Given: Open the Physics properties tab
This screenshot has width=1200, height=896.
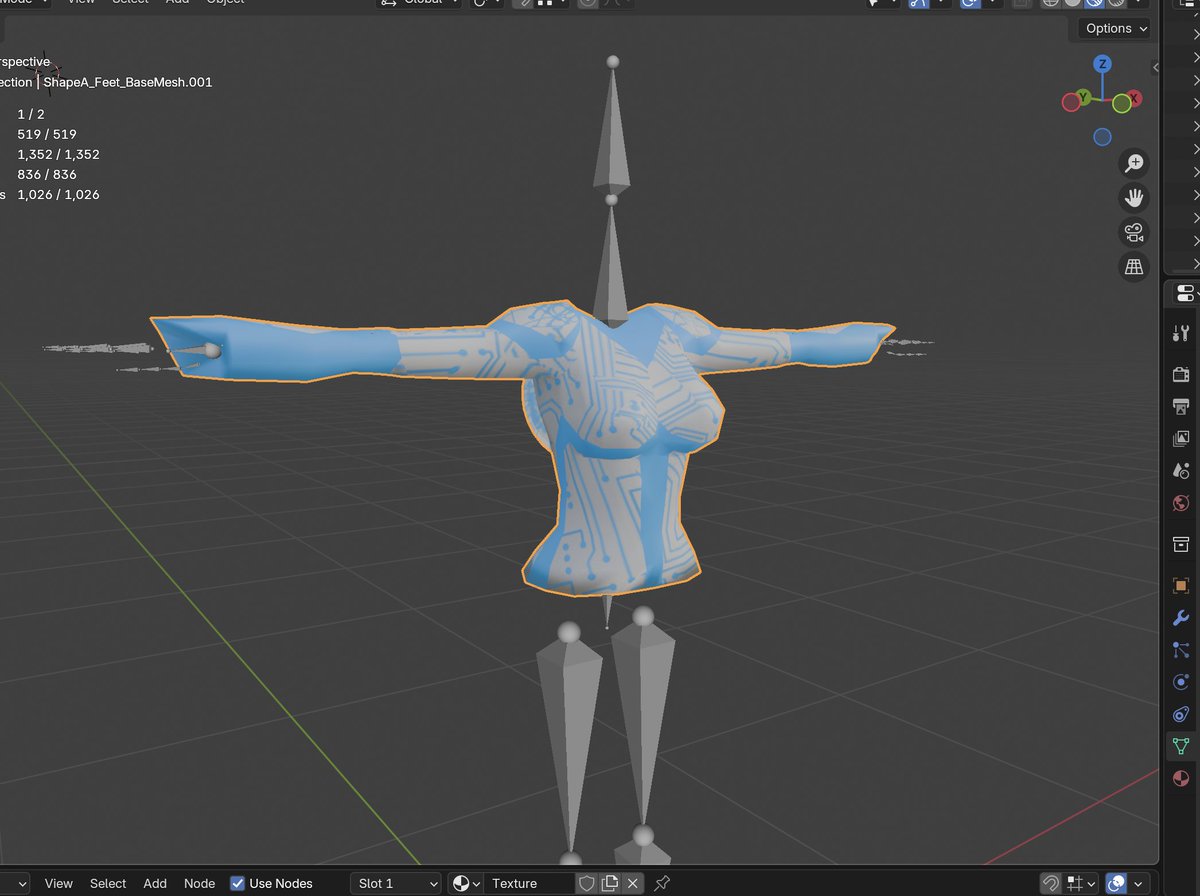Looking at the screenshot, I should (1181, 682).
